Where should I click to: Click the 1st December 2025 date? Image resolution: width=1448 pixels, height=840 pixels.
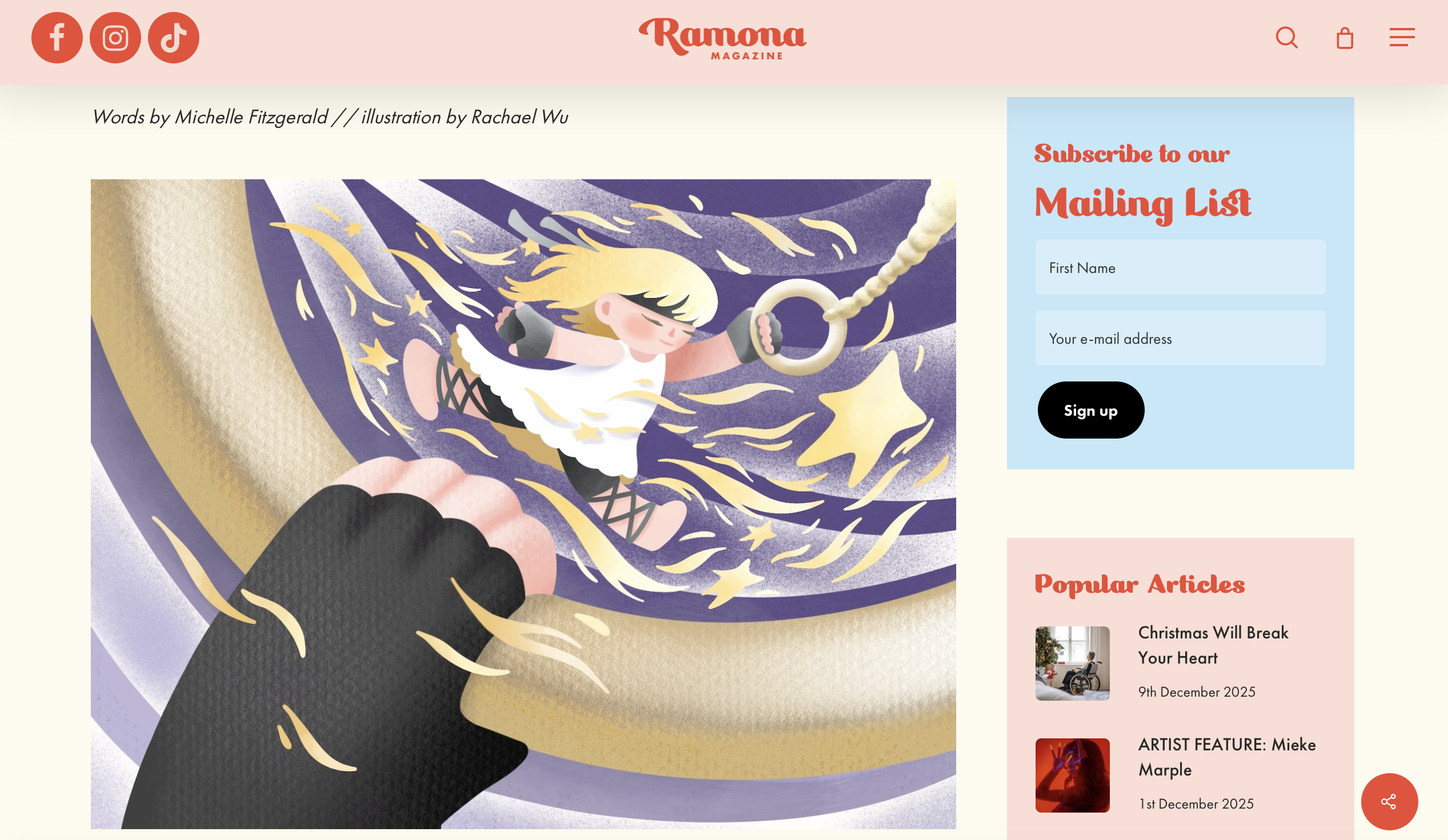tap(1196, 804)
